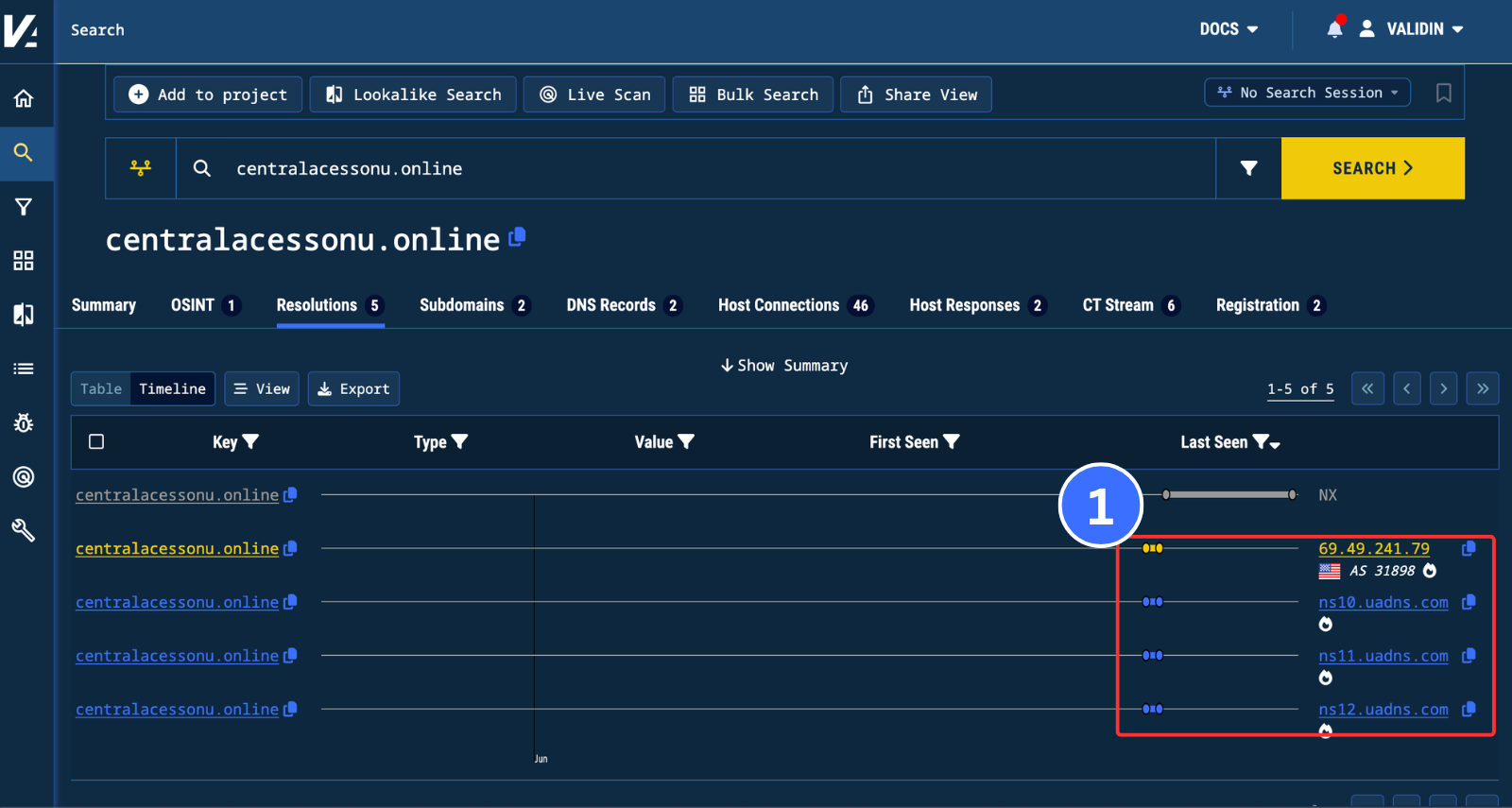Click the NX timeline range bar

pyautogui.click(x=1229, y=494)
